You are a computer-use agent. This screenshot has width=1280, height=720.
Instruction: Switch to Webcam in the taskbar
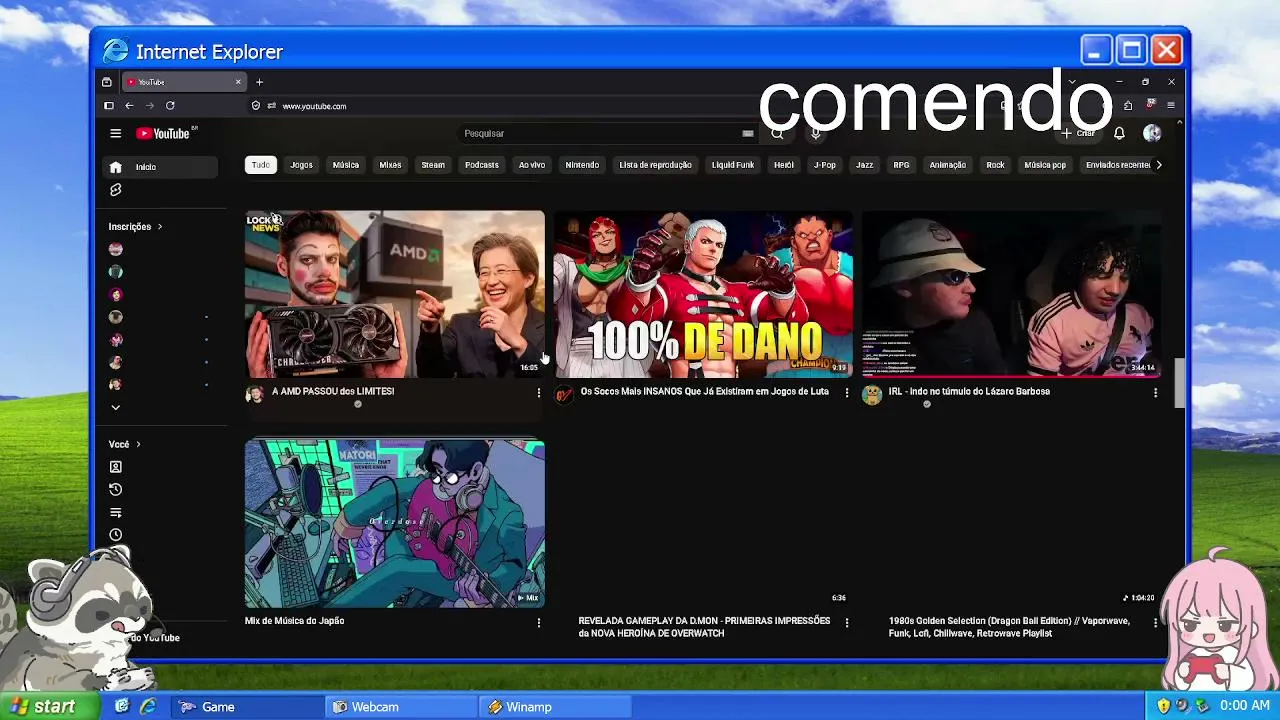pyautogui.click(x=400, y=707)
